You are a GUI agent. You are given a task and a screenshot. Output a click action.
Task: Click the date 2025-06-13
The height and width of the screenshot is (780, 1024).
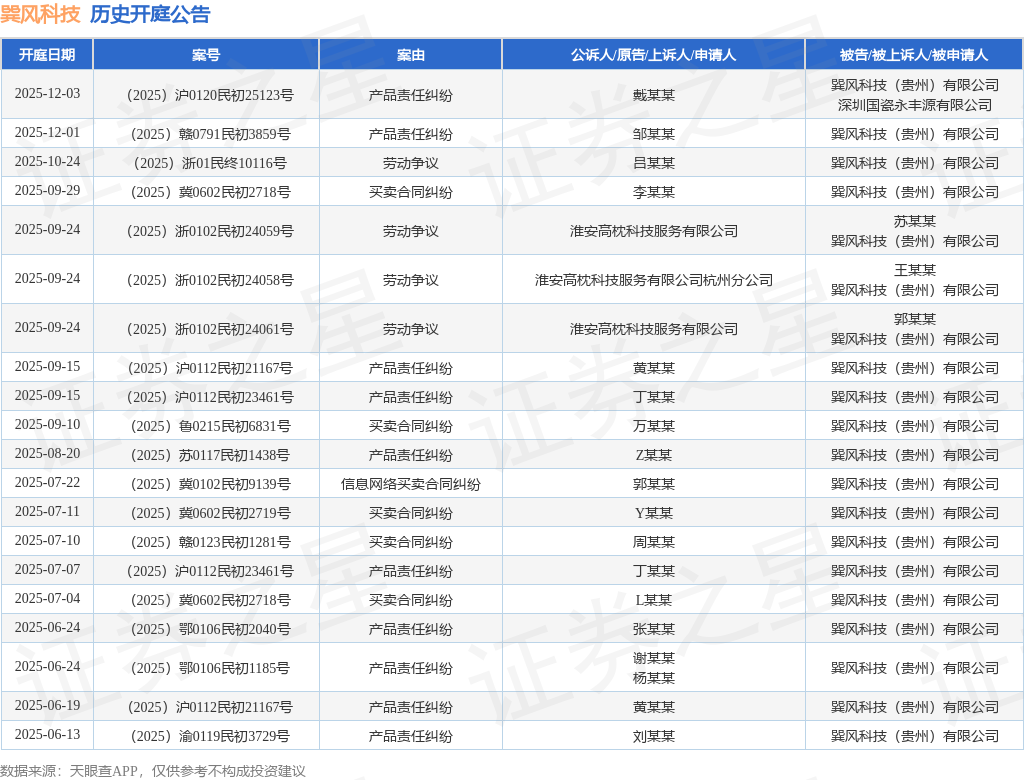[47, 734]
